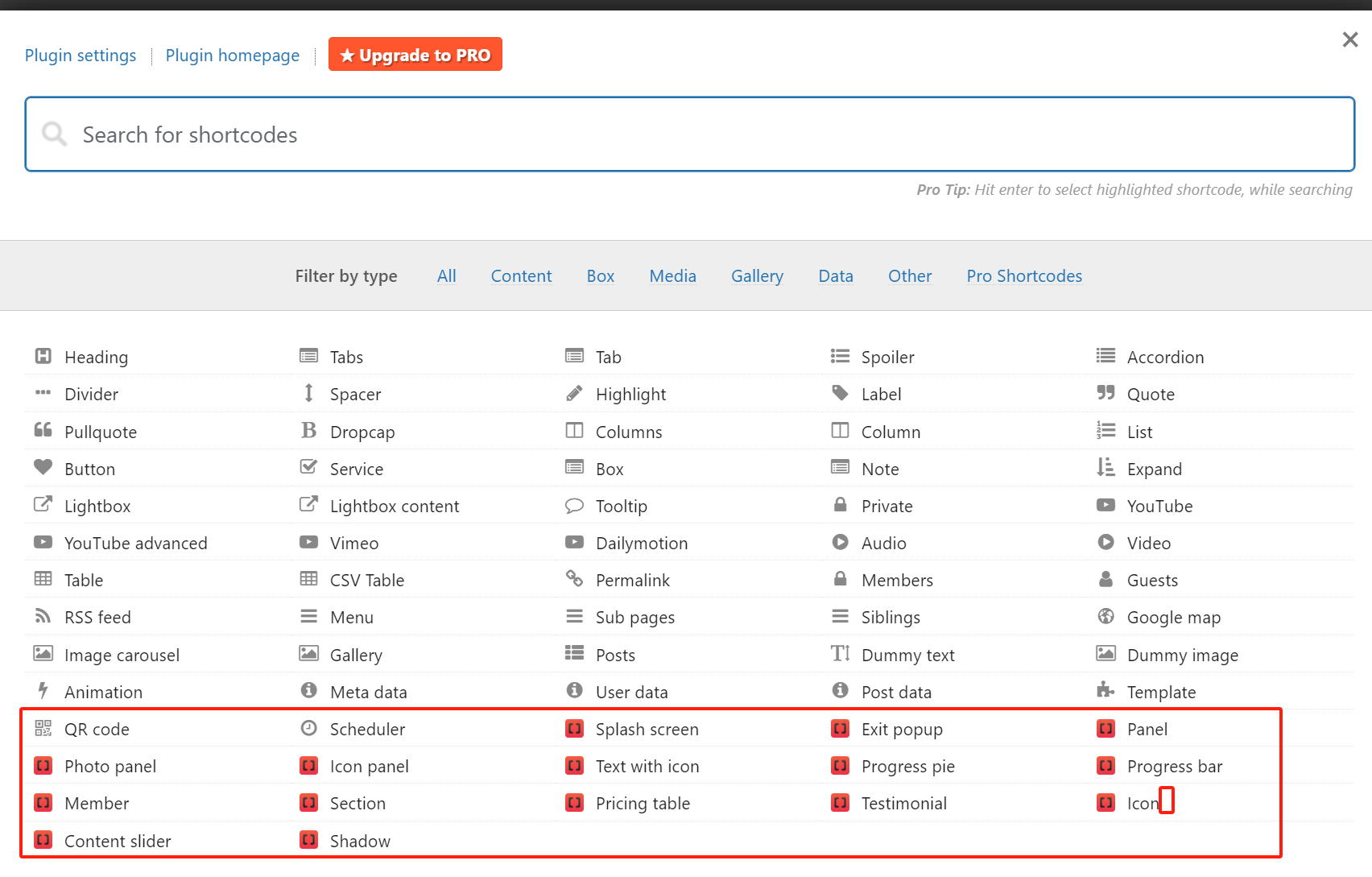Show only Pro Shortcodes filter
This screenshot has width=1372, height=877.
[x=1023, y=276]
